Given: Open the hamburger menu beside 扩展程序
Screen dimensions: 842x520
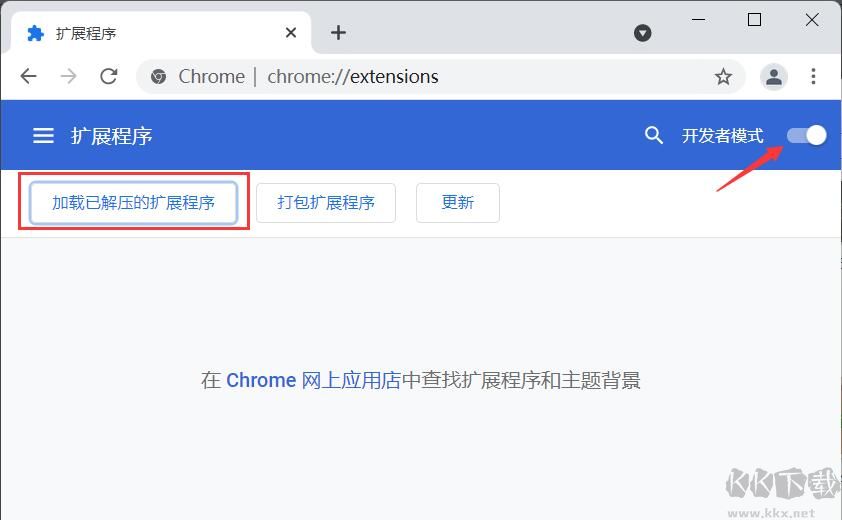Looking at the screenshot, I should [x=43, y=135].
